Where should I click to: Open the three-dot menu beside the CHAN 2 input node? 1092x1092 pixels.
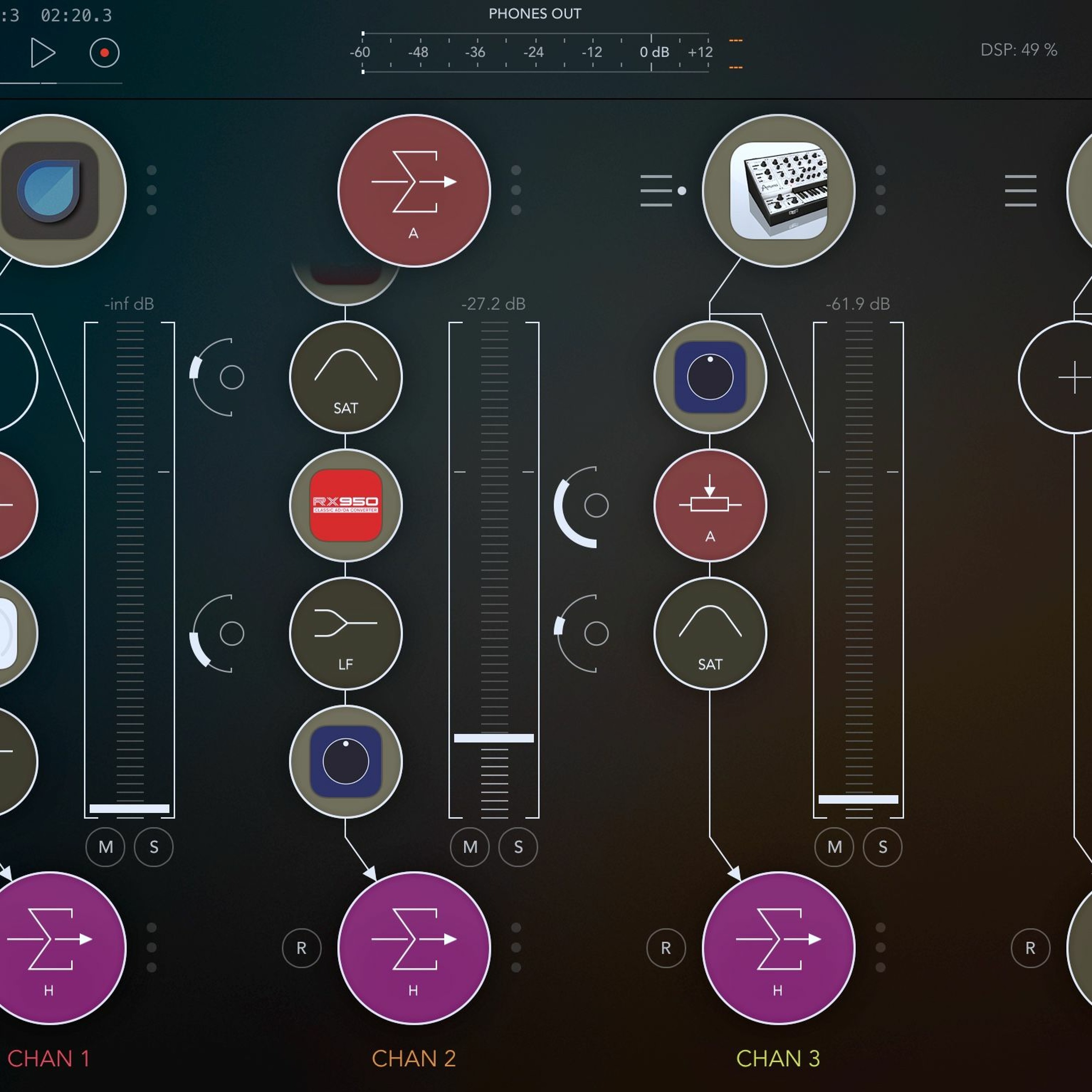[516, 190]
